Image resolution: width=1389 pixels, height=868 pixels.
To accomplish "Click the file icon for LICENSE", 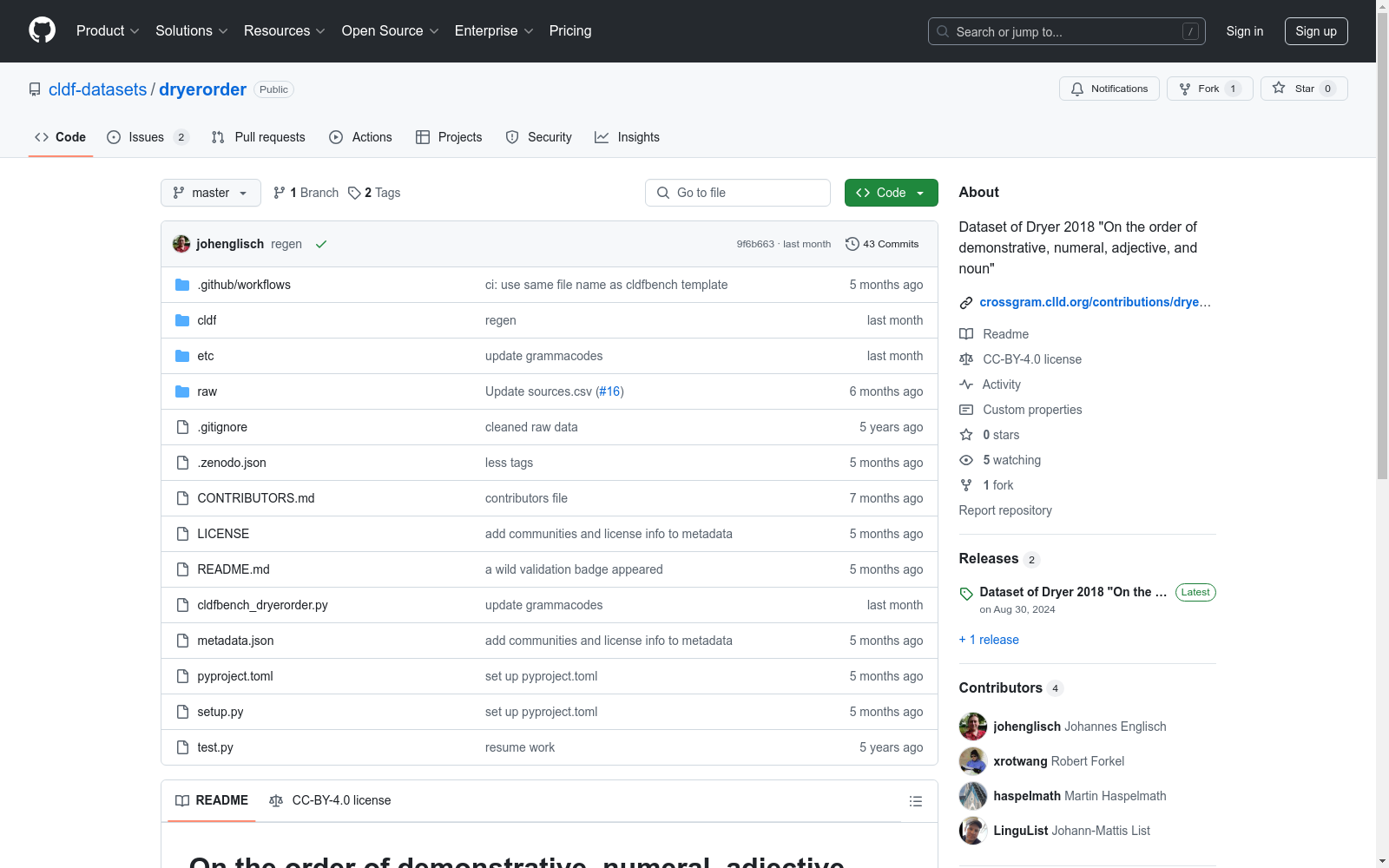I will click(x=182, y=534).
